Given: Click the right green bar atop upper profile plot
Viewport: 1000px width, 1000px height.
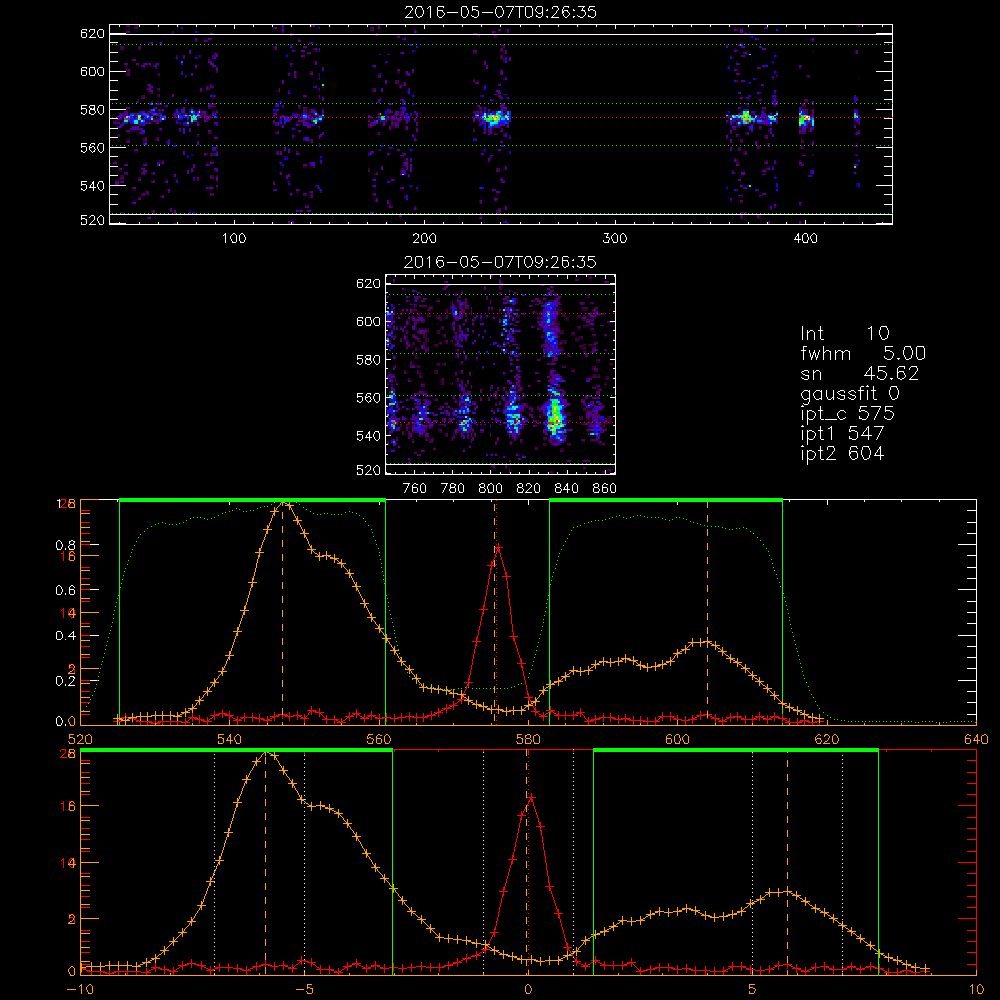Looking at the screenshot, I should click(666, 500).
